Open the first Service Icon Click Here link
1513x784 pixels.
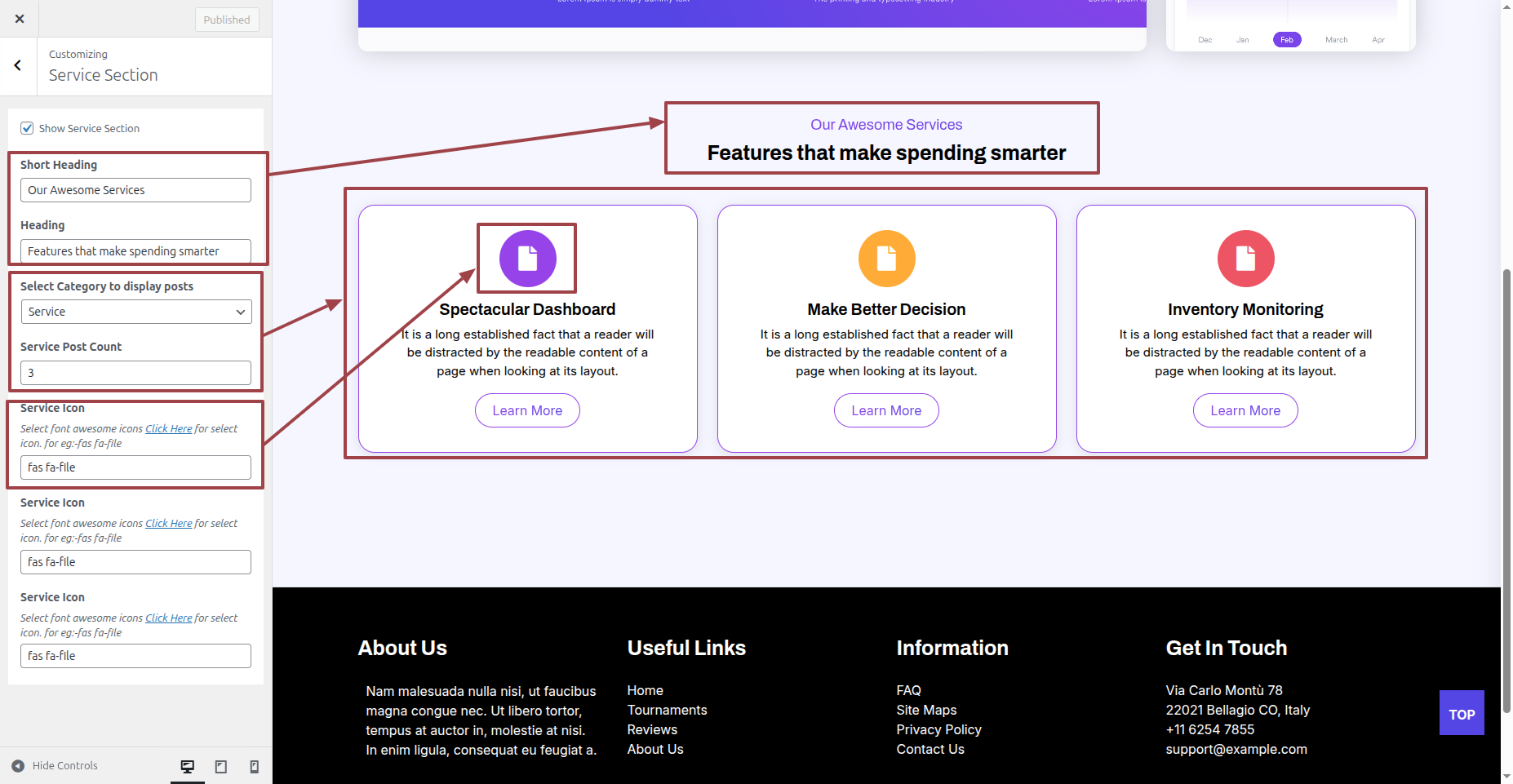169,429
